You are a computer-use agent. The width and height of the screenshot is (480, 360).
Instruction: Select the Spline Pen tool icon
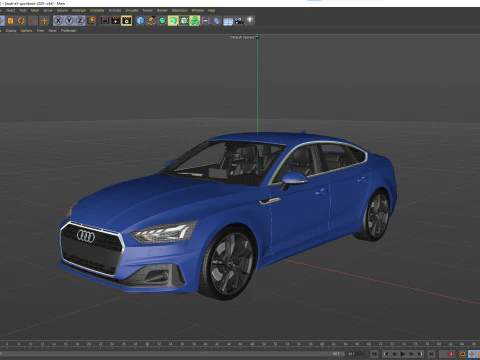tap(151, 21)
